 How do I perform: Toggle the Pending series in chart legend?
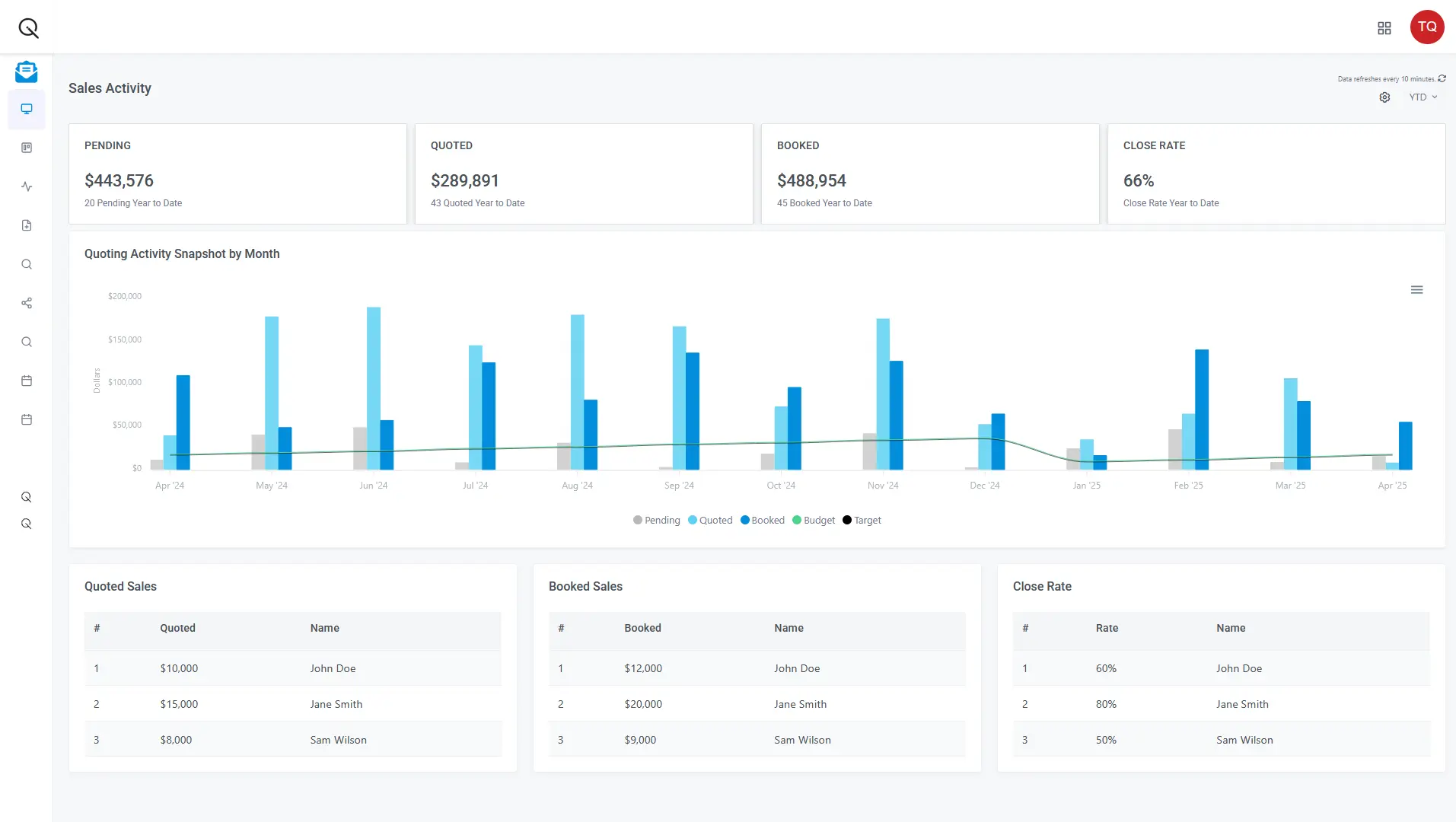coord(656,520)
